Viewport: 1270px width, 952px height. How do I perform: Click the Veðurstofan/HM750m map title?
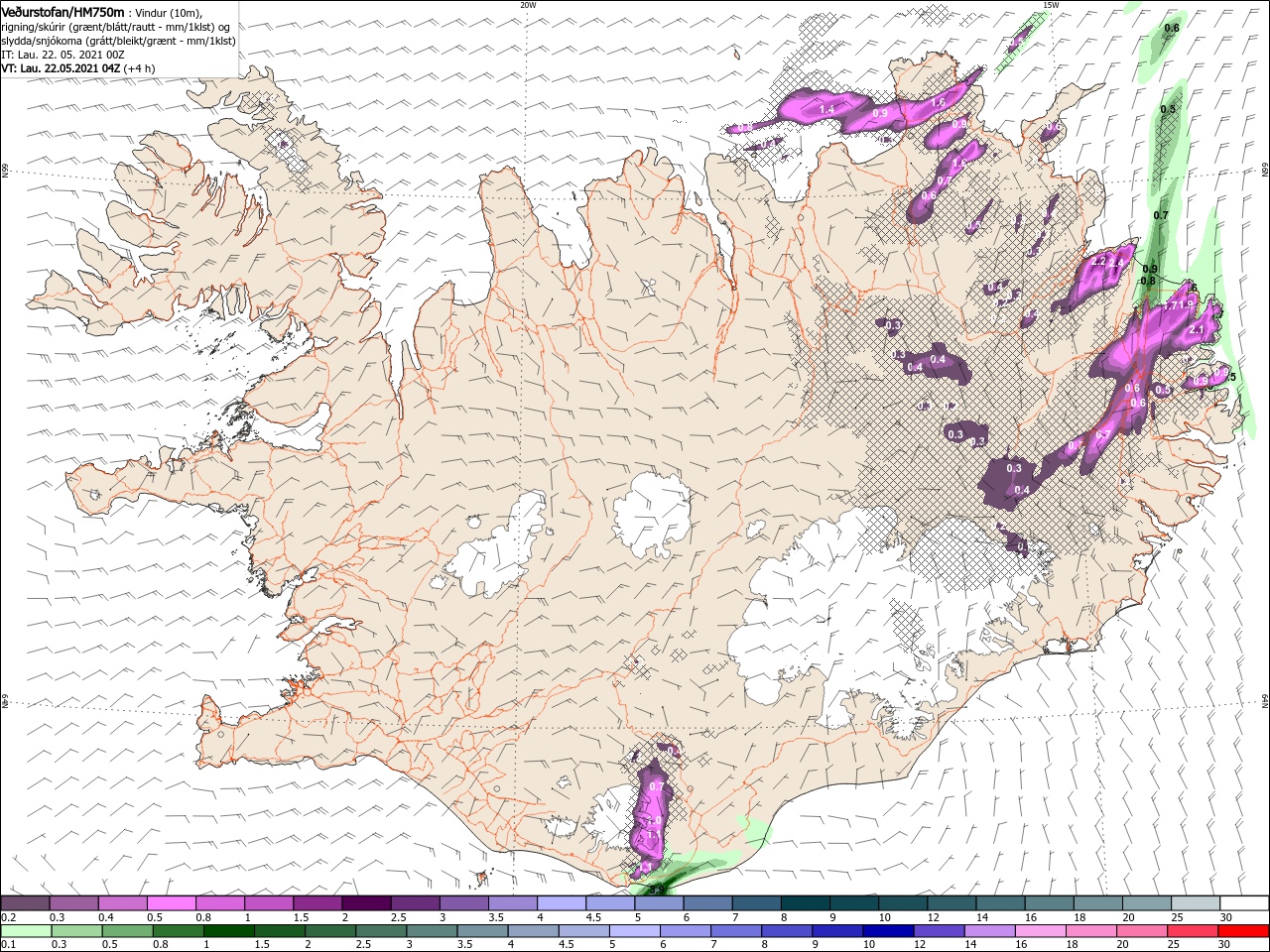pos(63,12)
